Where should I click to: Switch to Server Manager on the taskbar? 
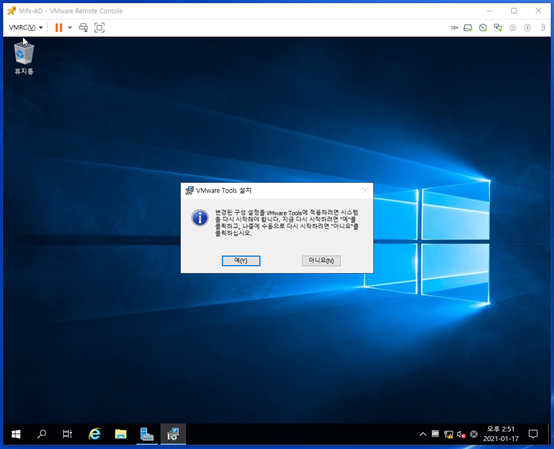[x=147, y=434]
